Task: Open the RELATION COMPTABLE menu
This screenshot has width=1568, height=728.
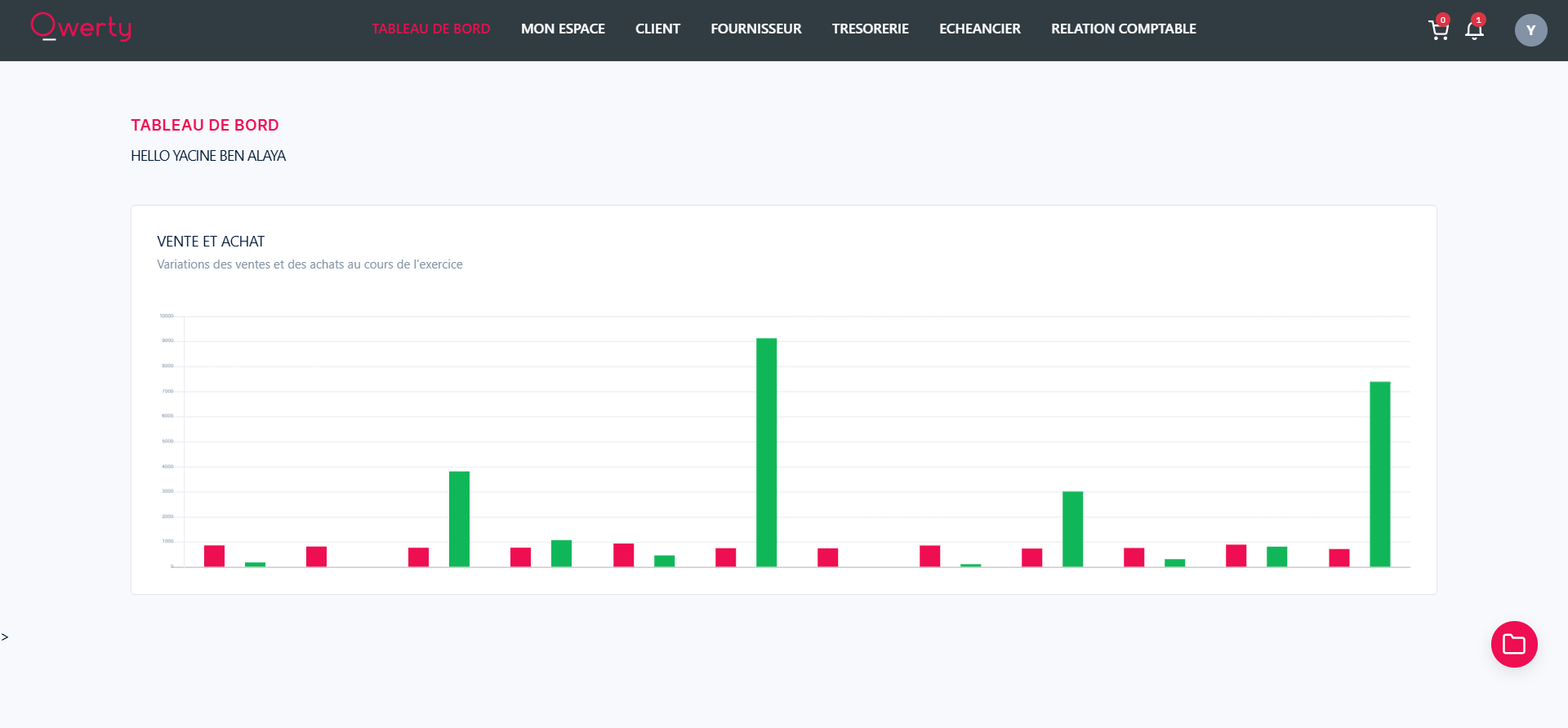Action: pyautogui.click(x=1124, y=29)
